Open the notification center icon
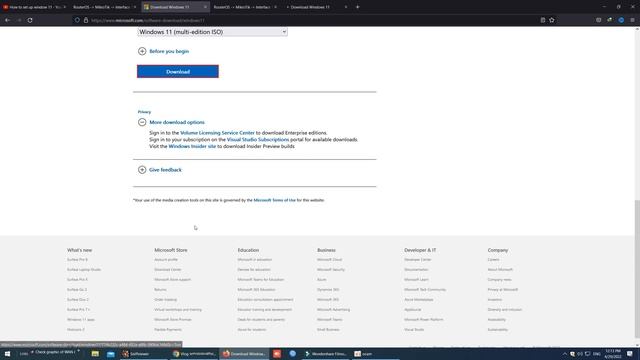The width and height of the screenshot is (640, 360). point(630,354)
